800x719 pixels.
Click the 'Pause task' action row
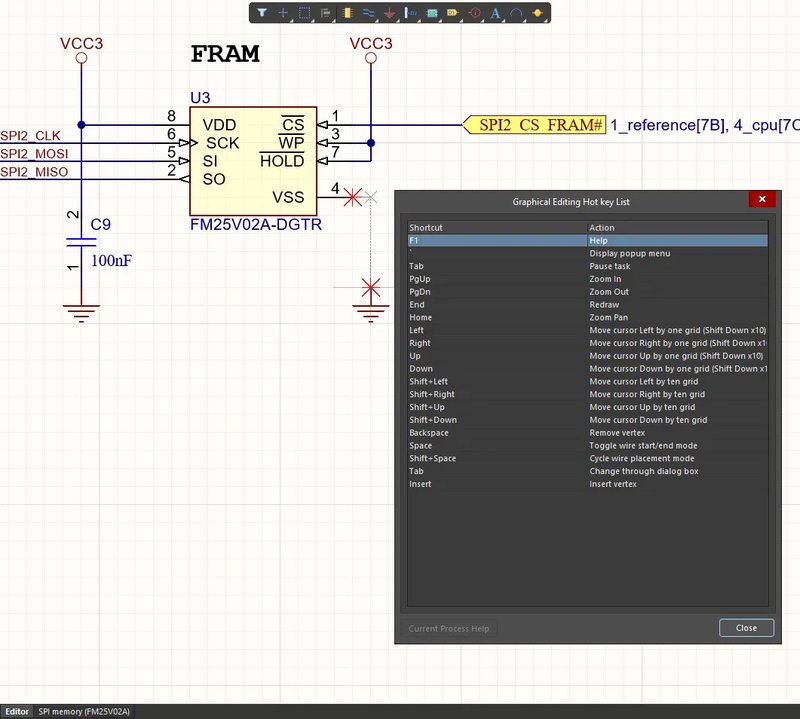(x=588, y=266)
